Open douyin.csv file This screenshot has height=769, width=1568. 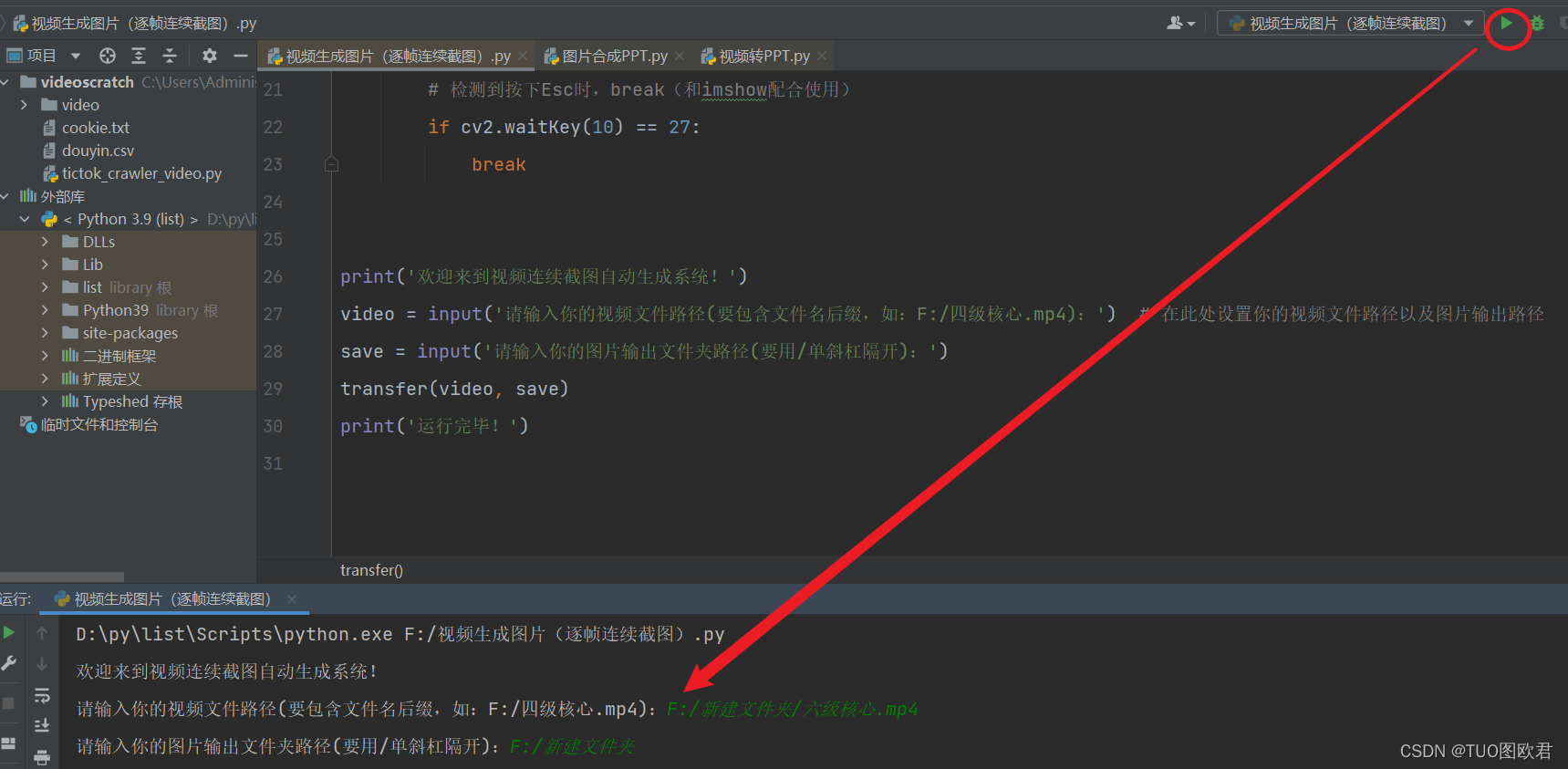click(x=98, y=151)
